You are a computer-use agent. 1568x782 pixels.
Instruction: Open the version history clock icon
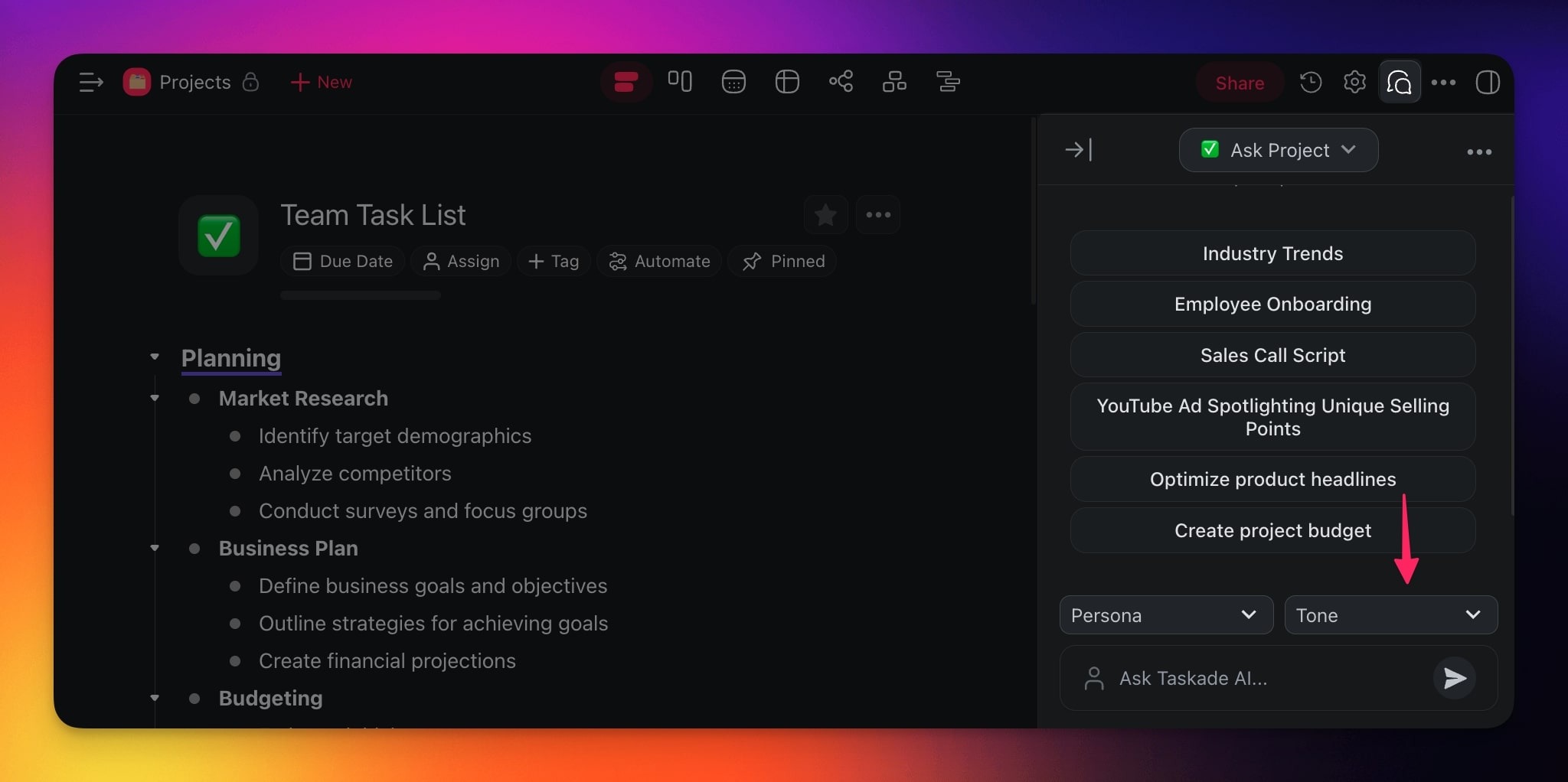[1310, 82]
